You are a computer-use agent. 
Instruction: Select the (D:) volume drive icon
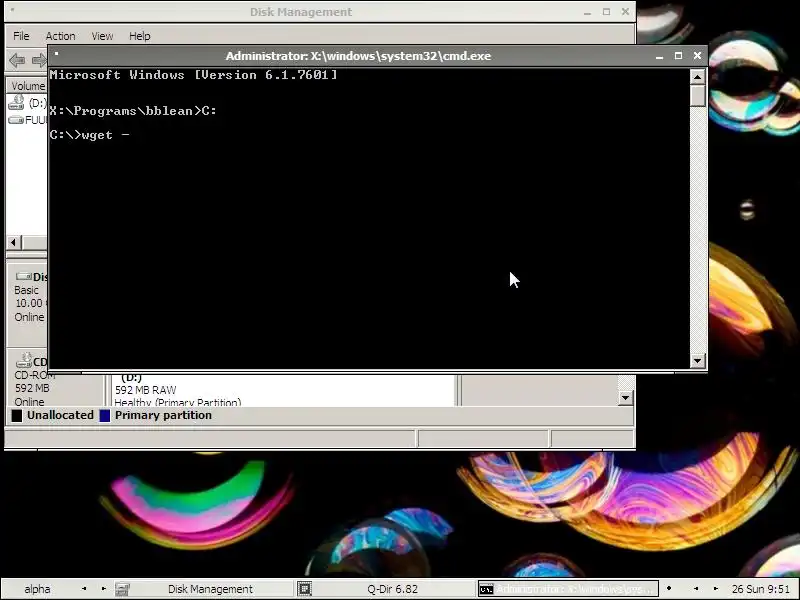pos(16,103)
